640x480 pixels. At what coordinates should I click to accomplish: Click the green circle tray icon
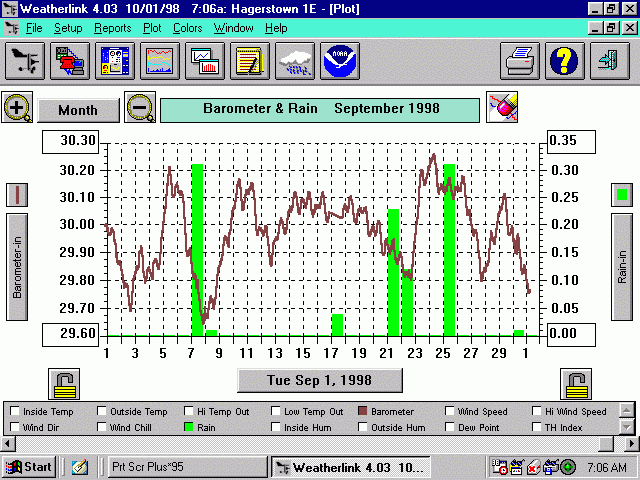pos(568,467)
